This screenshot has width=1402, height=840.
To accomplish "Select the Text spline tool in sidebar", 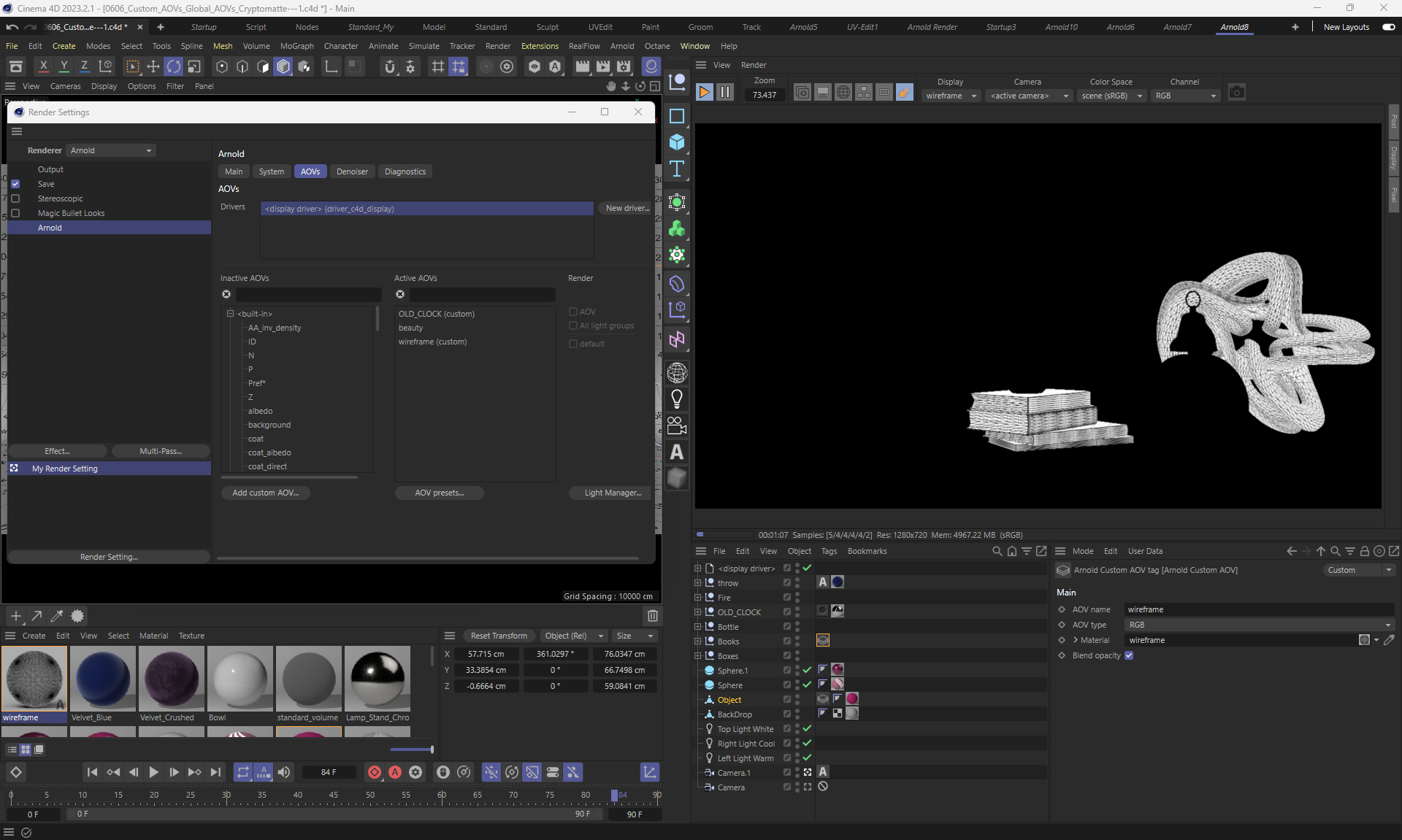I will click(677, 169).
